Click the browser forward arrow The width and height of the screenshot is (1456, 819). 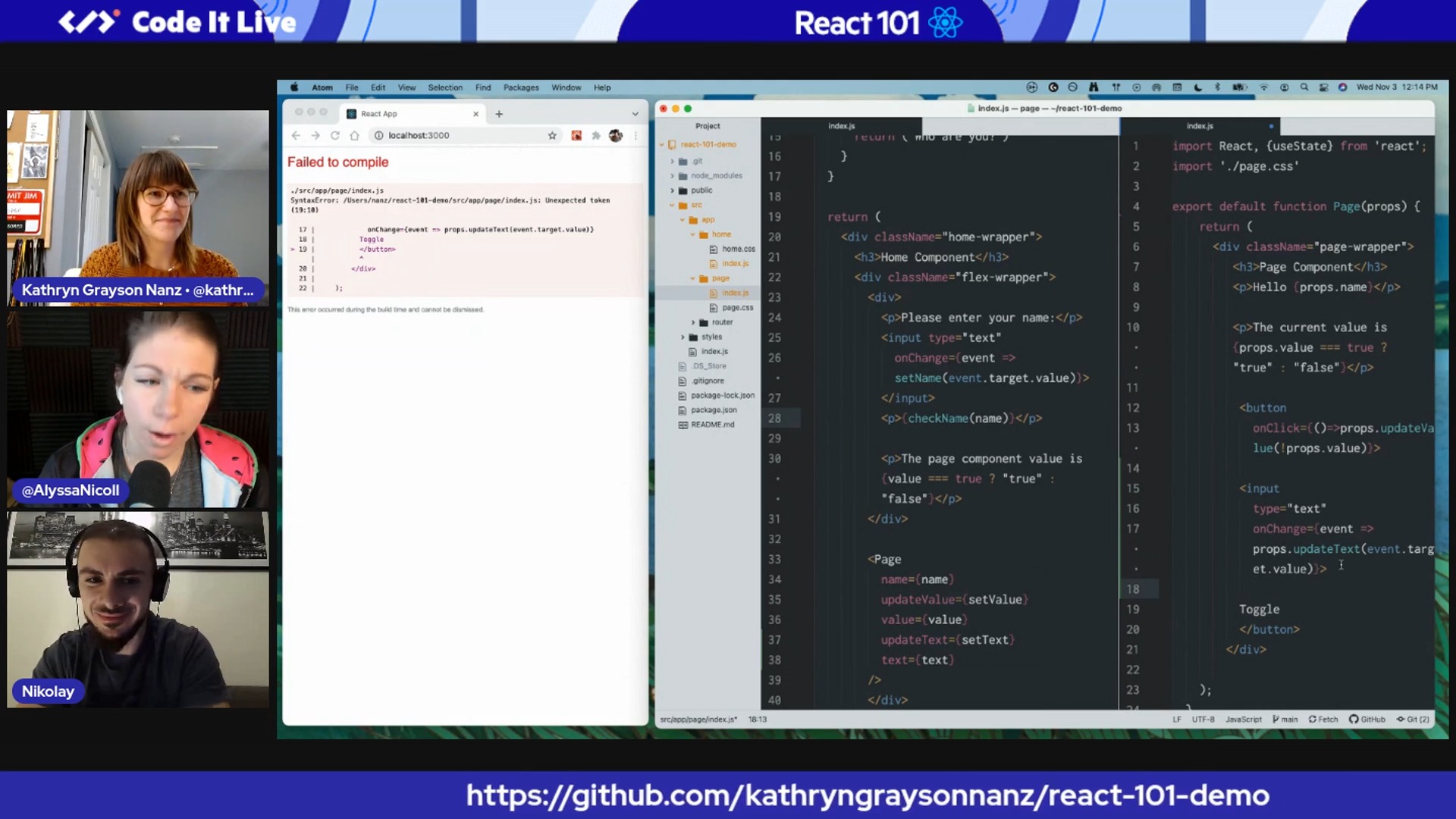coord(315,135)
